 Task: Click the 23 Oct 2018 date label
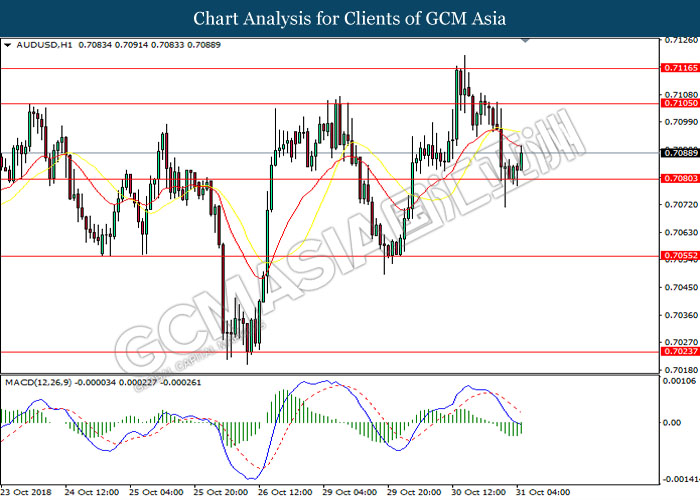pyautogui.click(x=26, y=492)
